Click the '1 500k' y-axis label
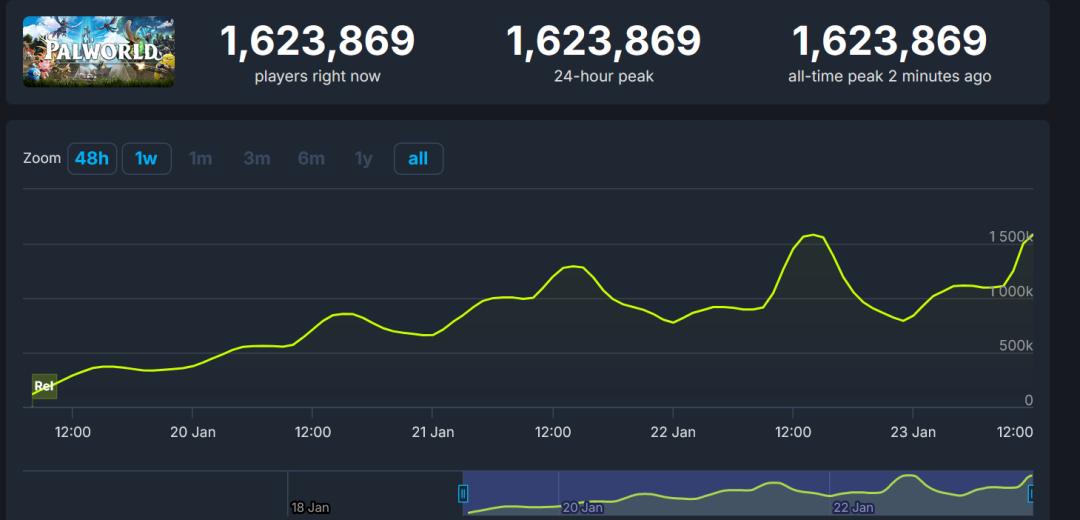This screenshot has height=520, width=1080. coord(1010,237)
